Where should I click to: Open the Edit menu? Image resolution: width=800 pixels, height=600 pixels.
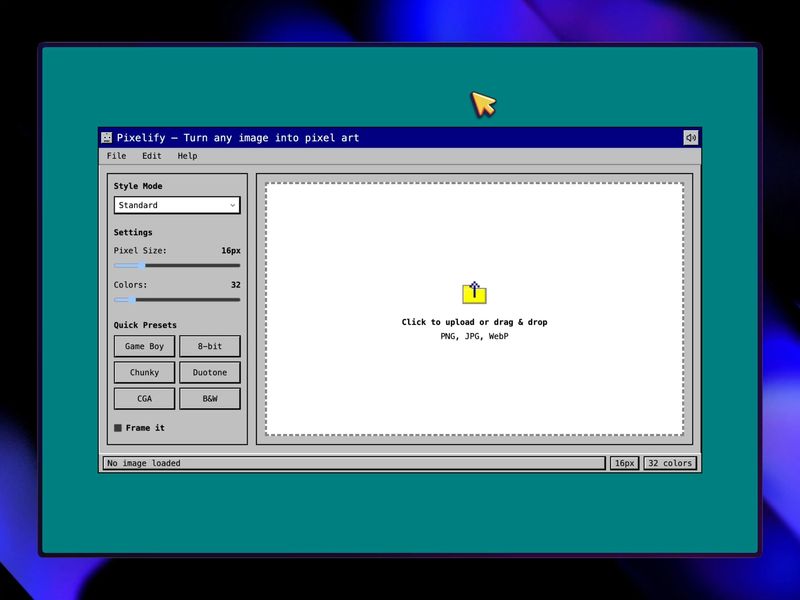[151, 156]
